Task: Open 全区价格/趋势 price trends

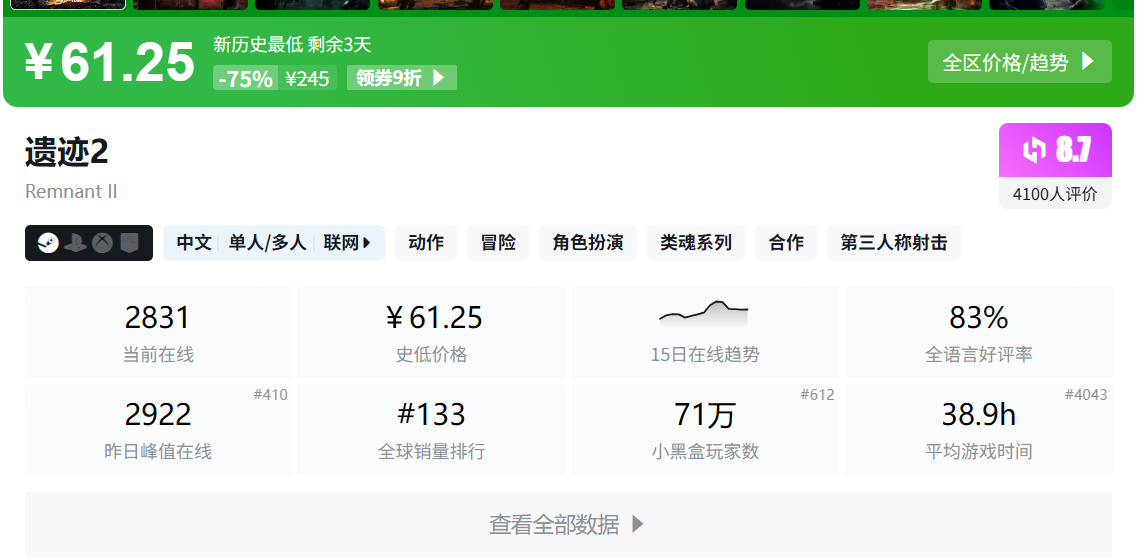Action: point(1019,62)
